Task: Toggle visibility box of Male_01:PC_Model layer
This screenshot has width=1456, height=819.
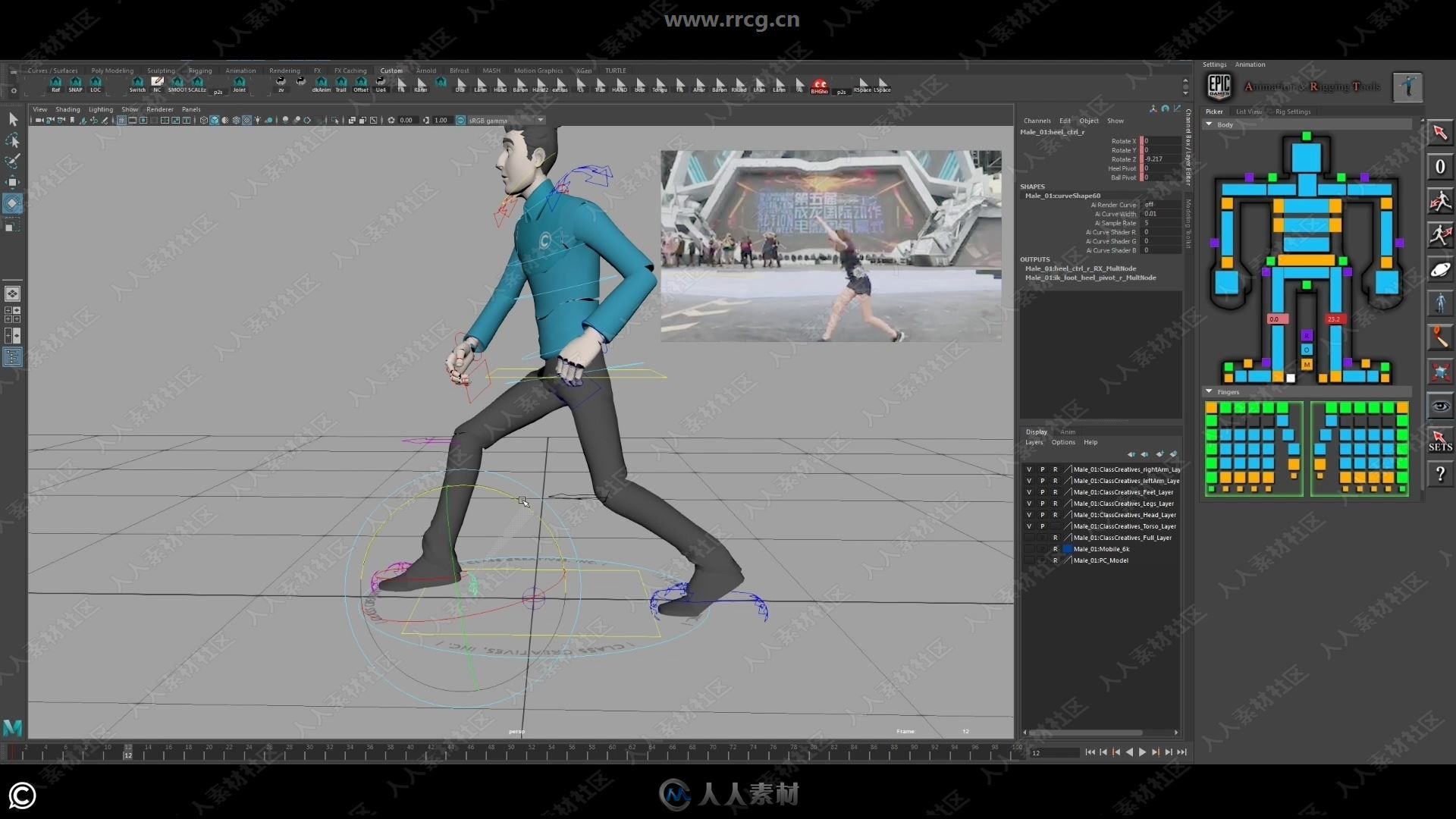Action: [x=1029, y=560]
